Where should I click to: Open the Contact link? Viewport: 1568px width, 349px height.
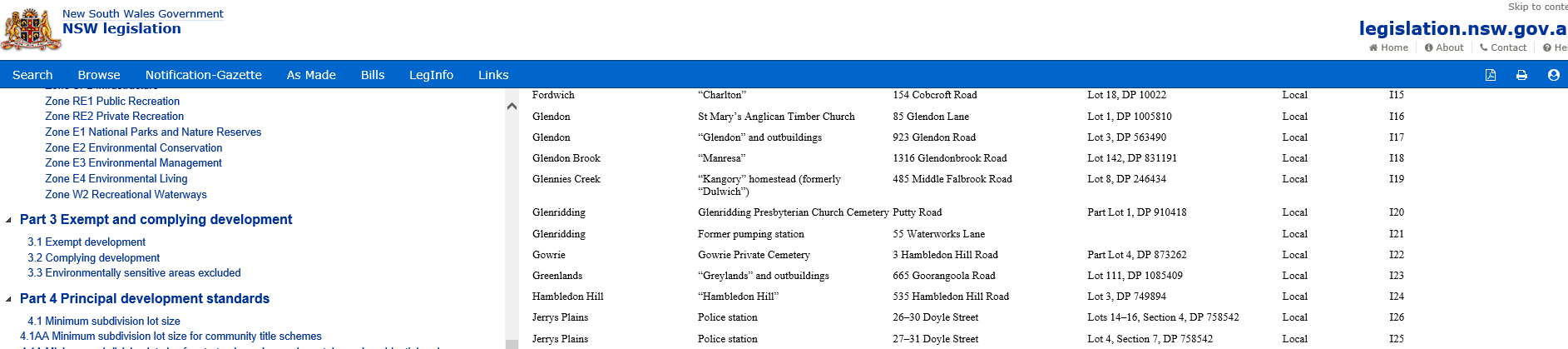[x=1503, y=47]
